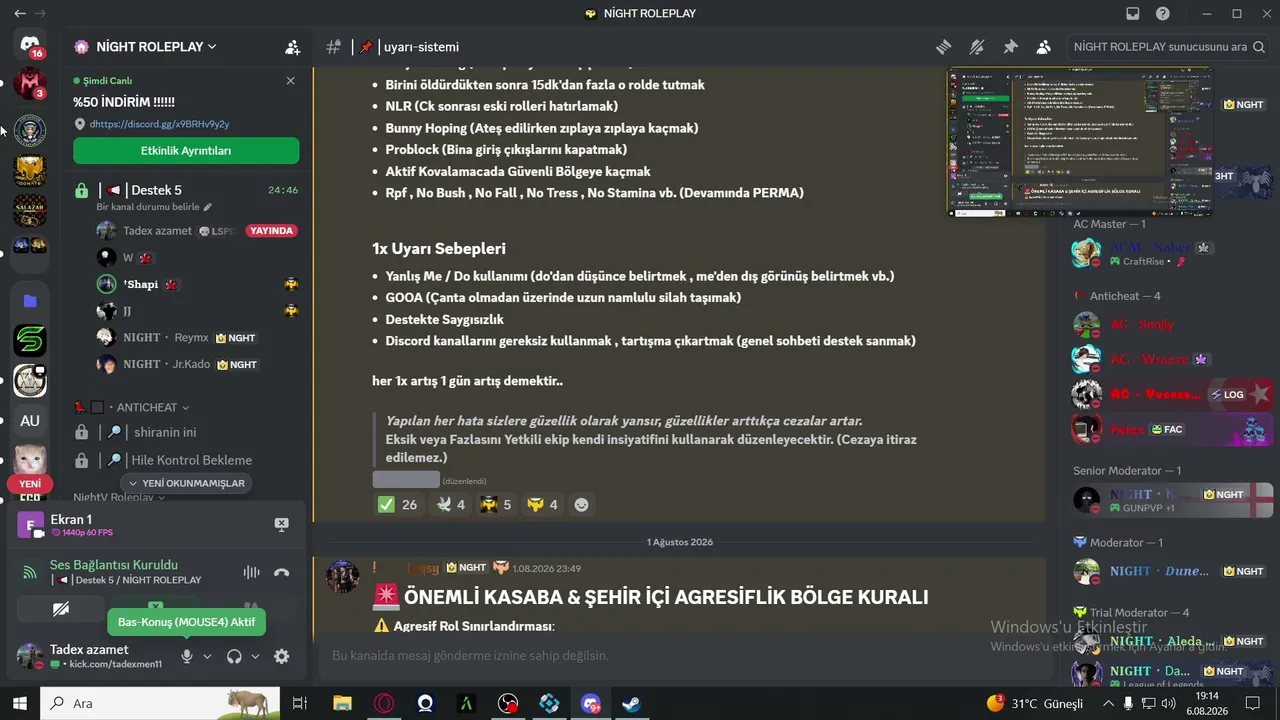The width and height of the screenshot is (1280, 720).
Task: Toggle headphones deafen
Action: (234, 656)
